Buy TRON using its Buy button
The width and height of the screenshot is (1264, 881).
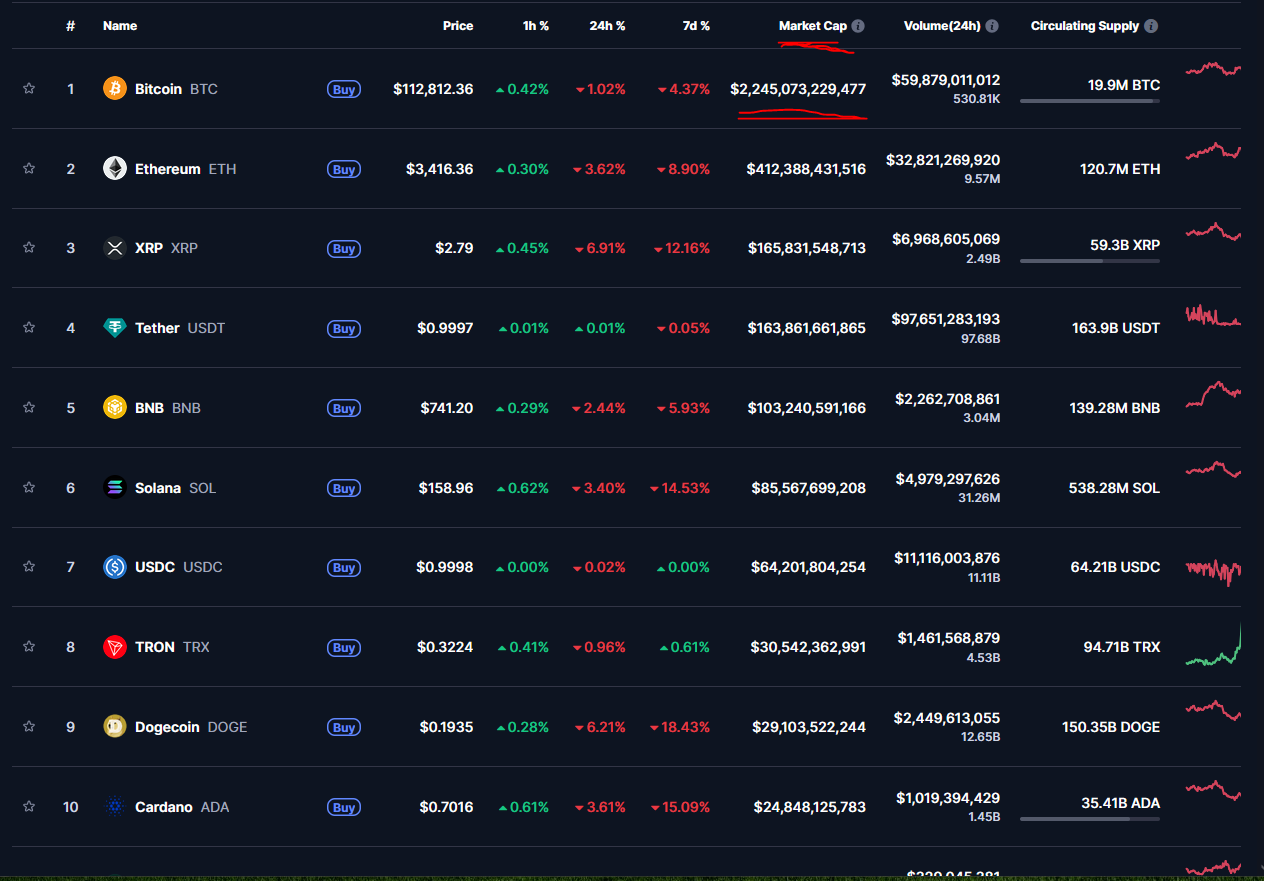[344, 647]
